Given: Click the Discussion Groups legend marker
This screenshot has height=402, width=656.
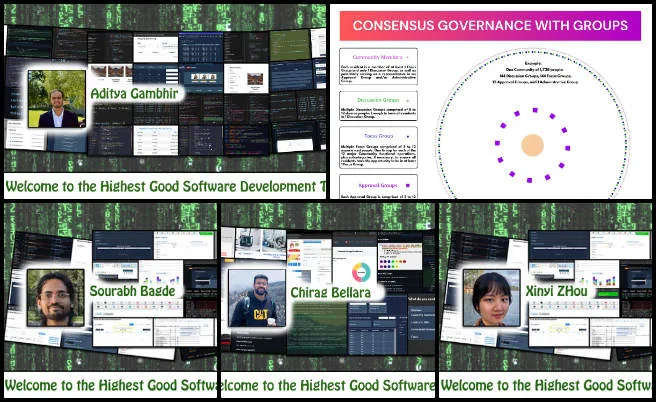Looking at the screenshot, I should pyautogui.click(x=407, y=100).
